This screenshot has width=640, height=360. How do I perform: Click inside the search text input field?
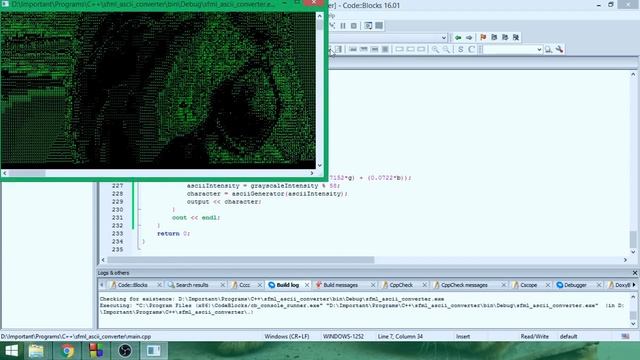[509, 49]
